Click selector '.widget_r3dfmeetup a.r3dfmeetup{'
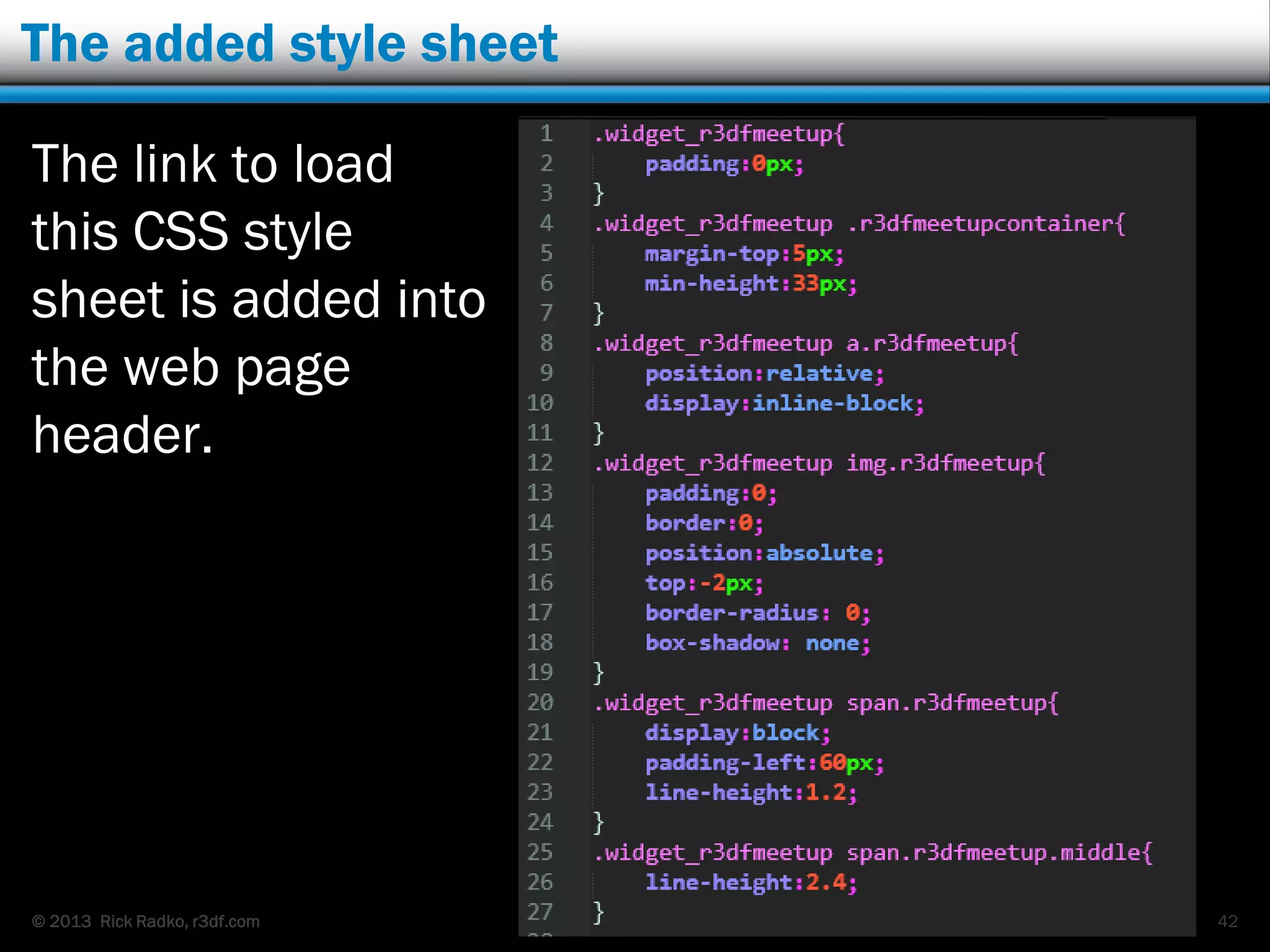1270x952 pixels. pos(806,343)
